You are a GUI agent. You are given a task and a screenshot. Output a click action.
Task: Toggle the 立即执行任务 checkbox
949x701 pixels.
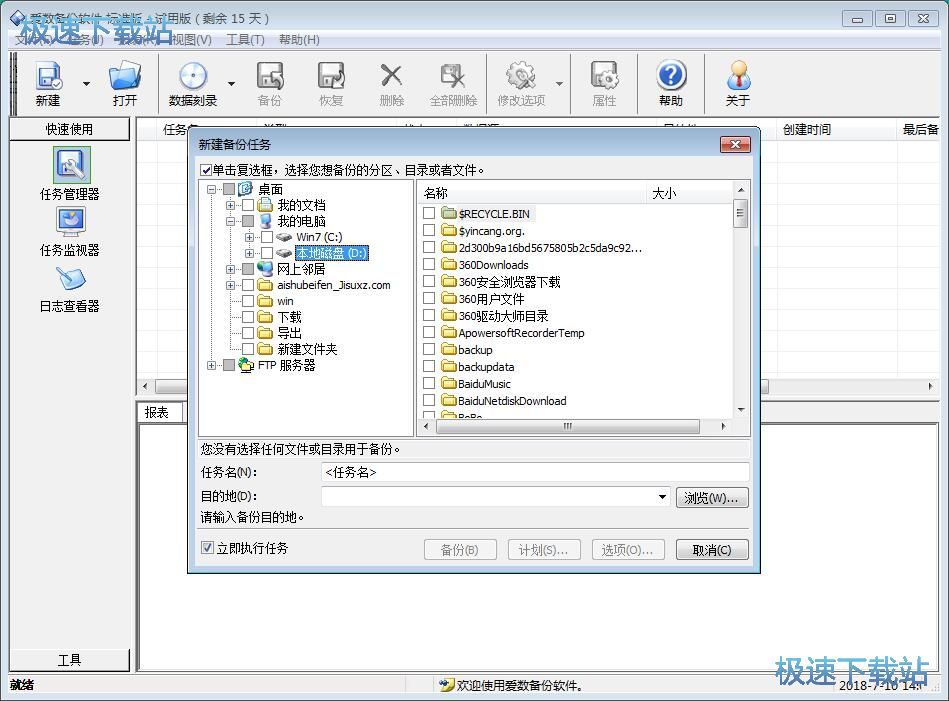[207, 548]
